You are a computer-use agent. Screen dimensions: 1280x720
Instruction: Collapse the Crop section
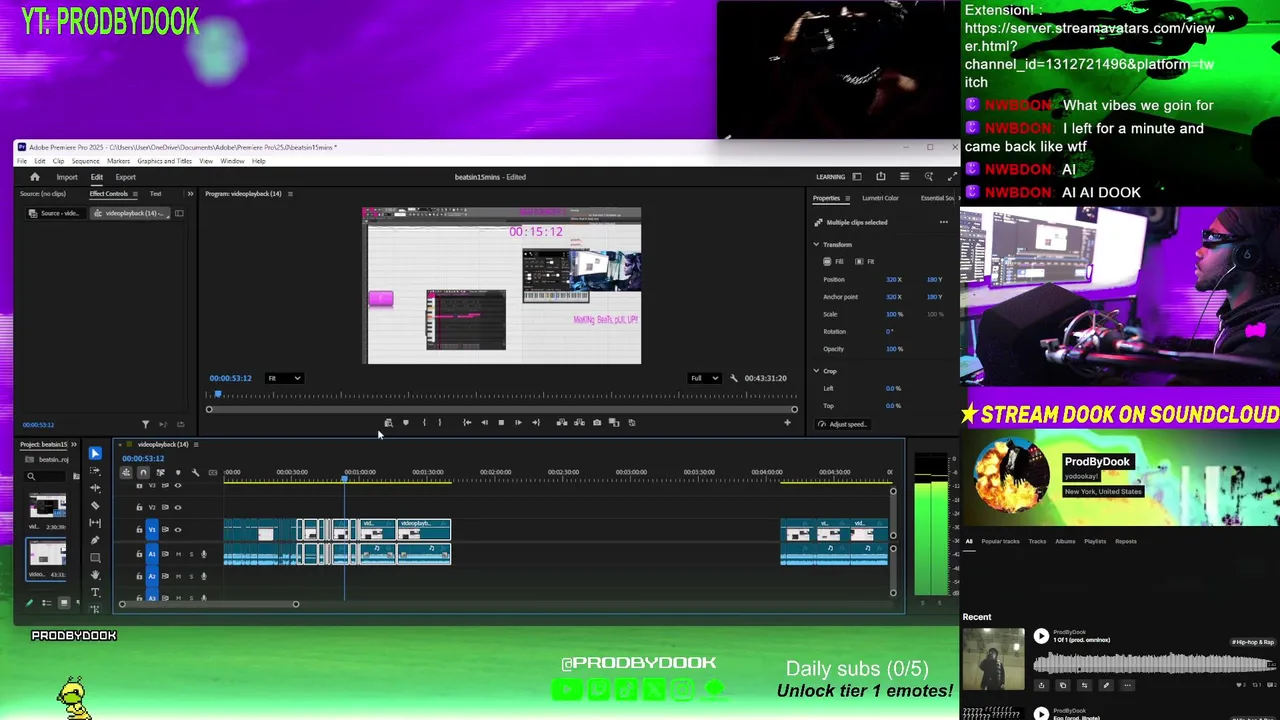816,371
